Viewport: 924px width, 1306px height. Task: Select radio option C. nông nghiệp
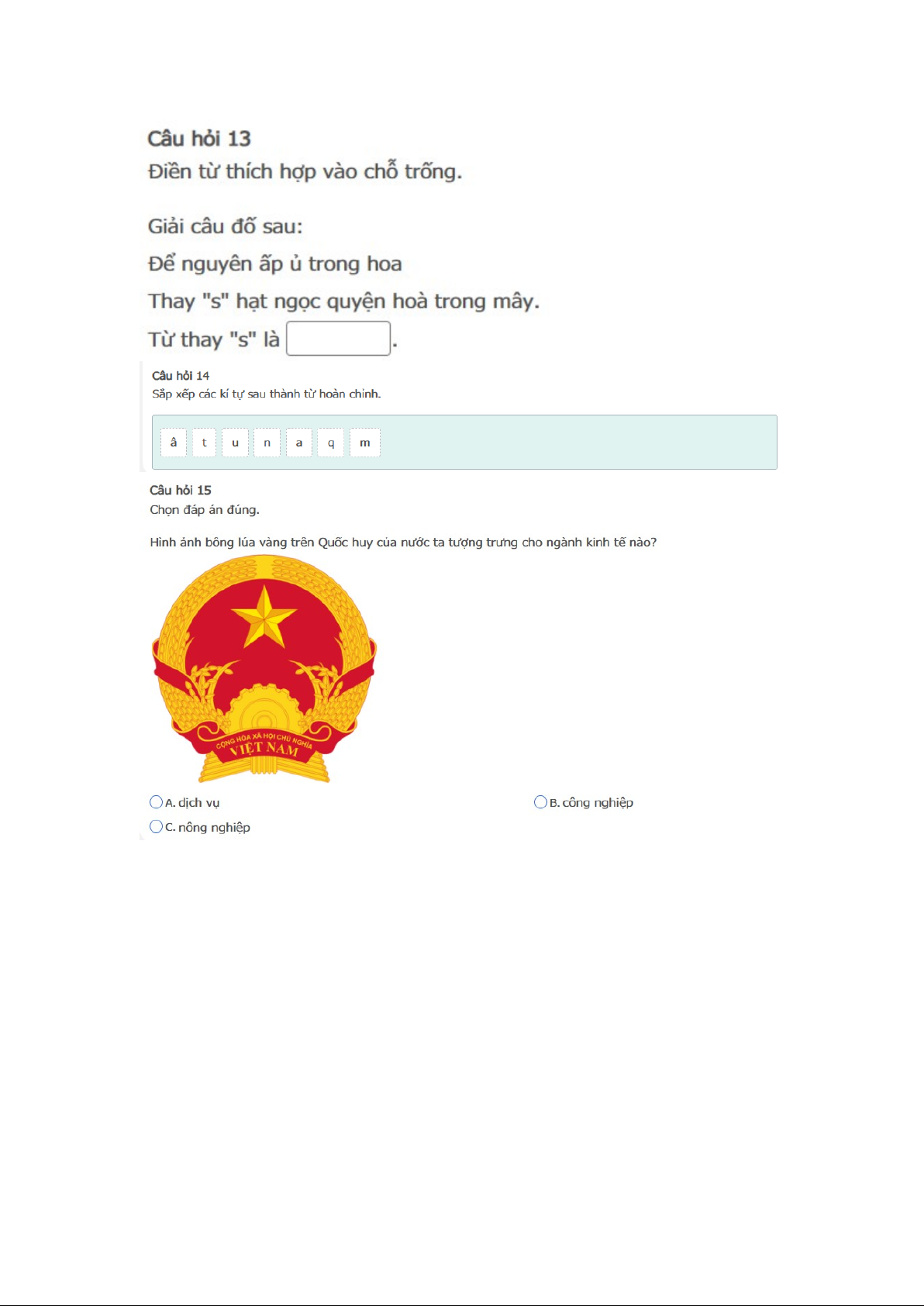coord(156,827)
